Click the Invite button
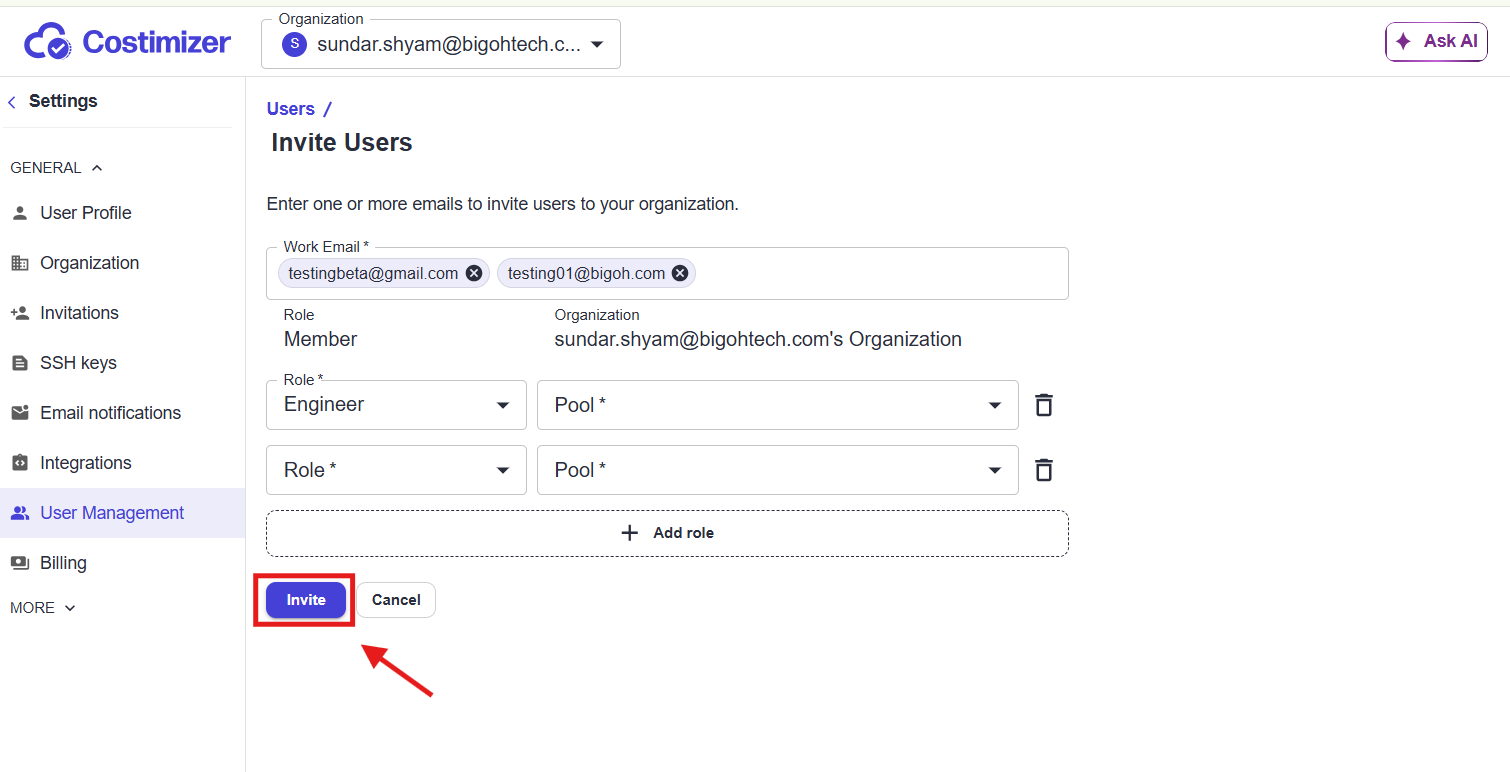Screen dimensions: 1510x772 [306, 600]
